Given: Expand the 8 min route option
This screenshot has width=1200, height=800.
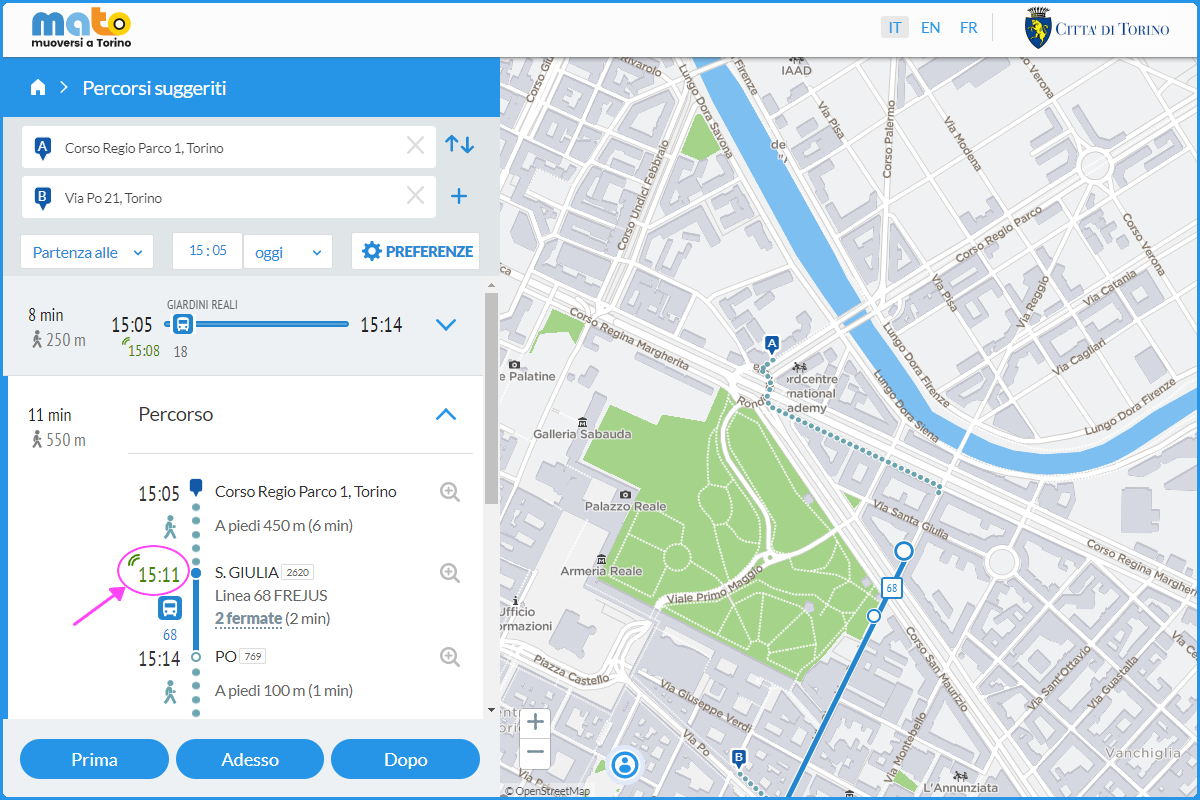Looking at the screenshot, I should pyautogui.click(x=446, y=325).
